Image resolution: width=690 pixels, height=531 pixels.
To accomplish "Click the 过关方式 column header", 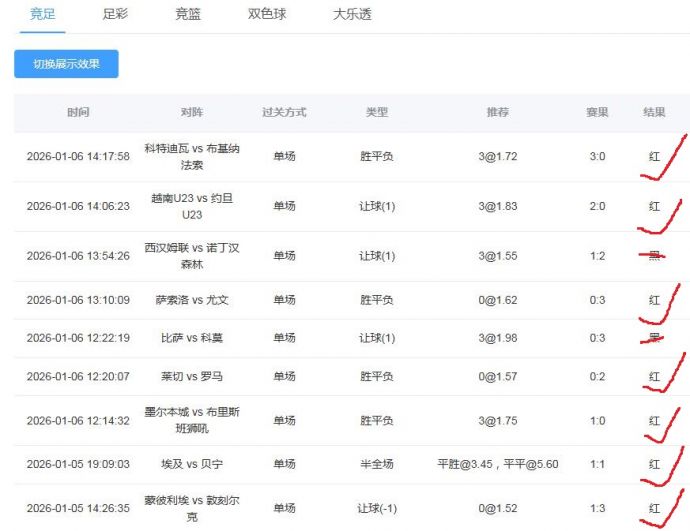I will tap(284, 113).
